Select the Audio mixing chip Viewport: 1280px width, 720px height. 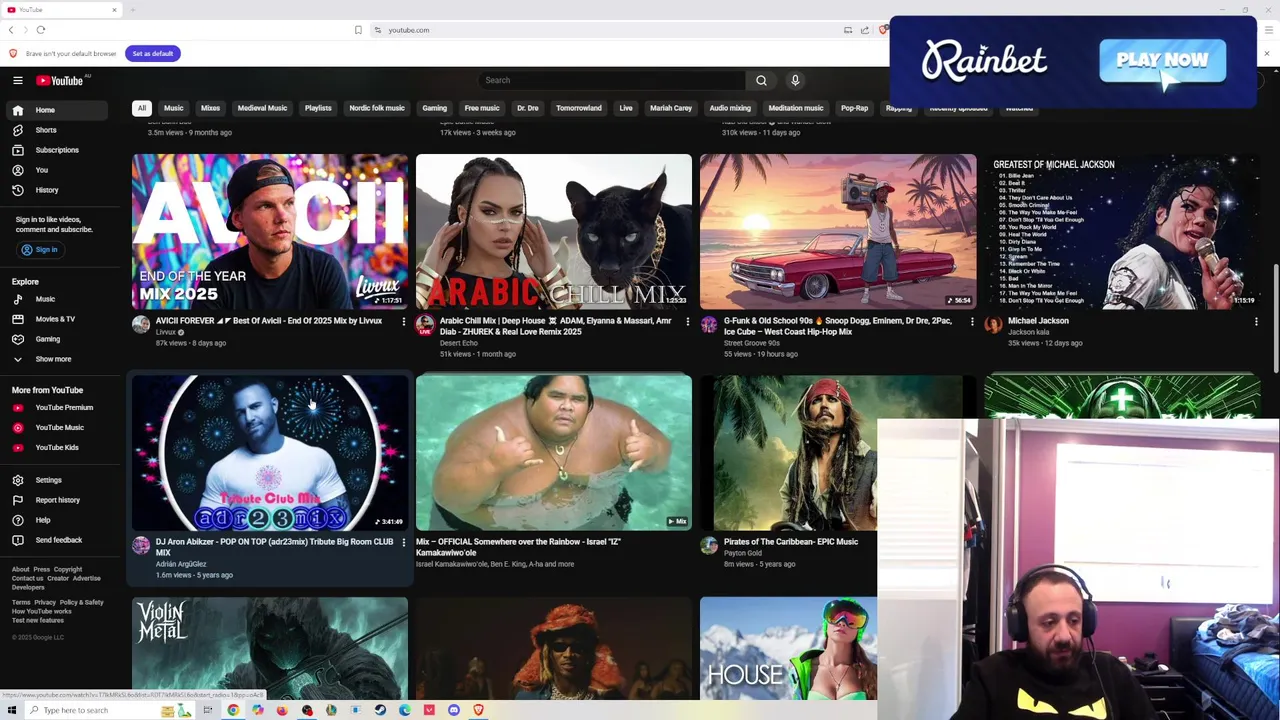(x=730, y=108)
